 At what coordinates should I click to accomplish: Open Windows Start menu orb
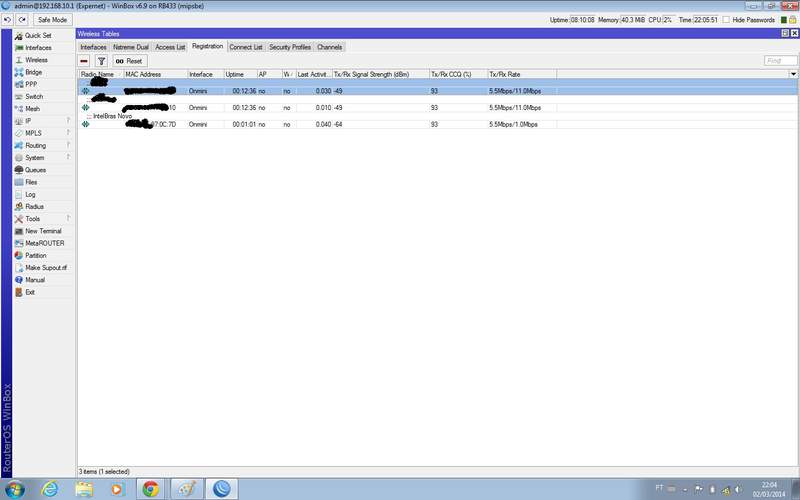(14, 489)
